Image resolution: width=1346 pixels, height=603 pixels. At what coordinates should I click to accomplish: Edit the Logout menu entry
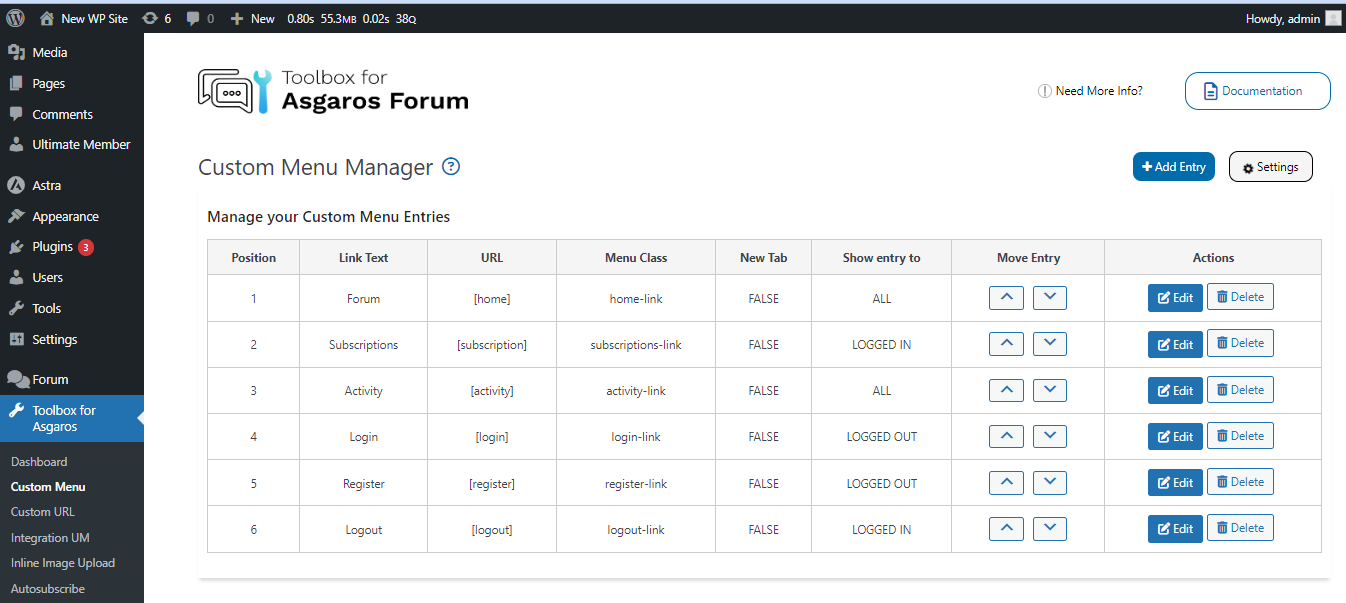(x=1175, y=529)
